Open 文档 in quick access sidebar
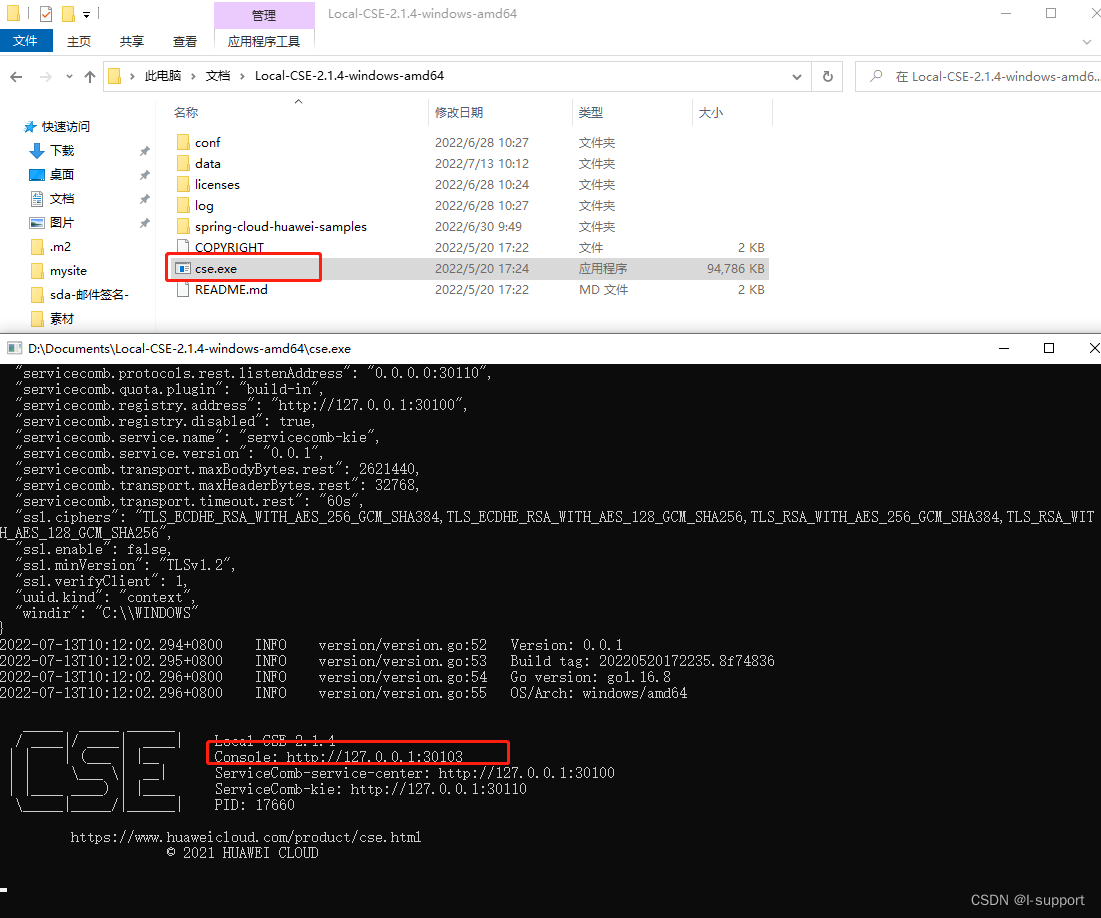The width and height of the screenshot is (1101, 918). (62, 199)
